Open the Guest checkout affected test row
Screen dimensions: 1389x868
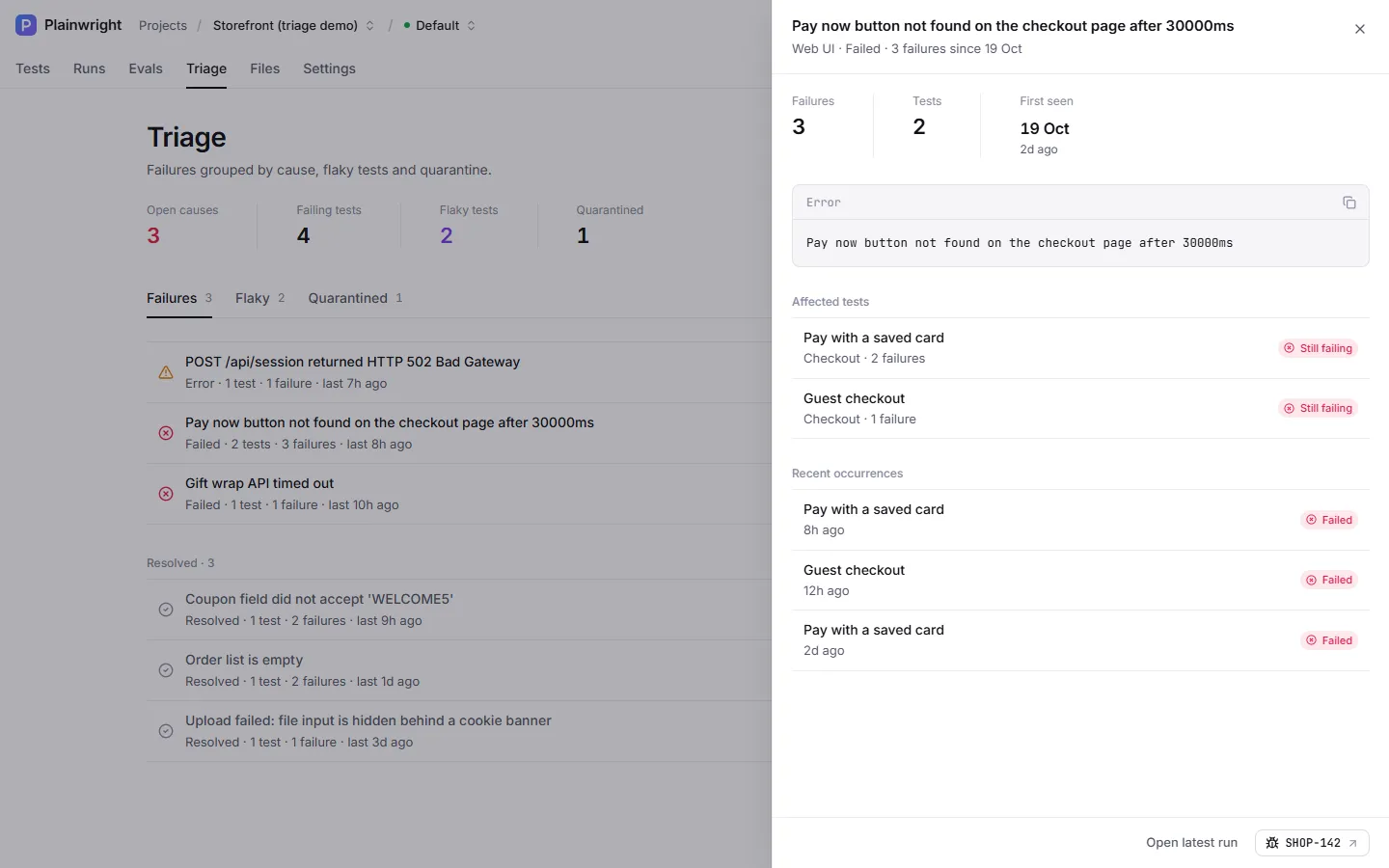pos(1080,409)
